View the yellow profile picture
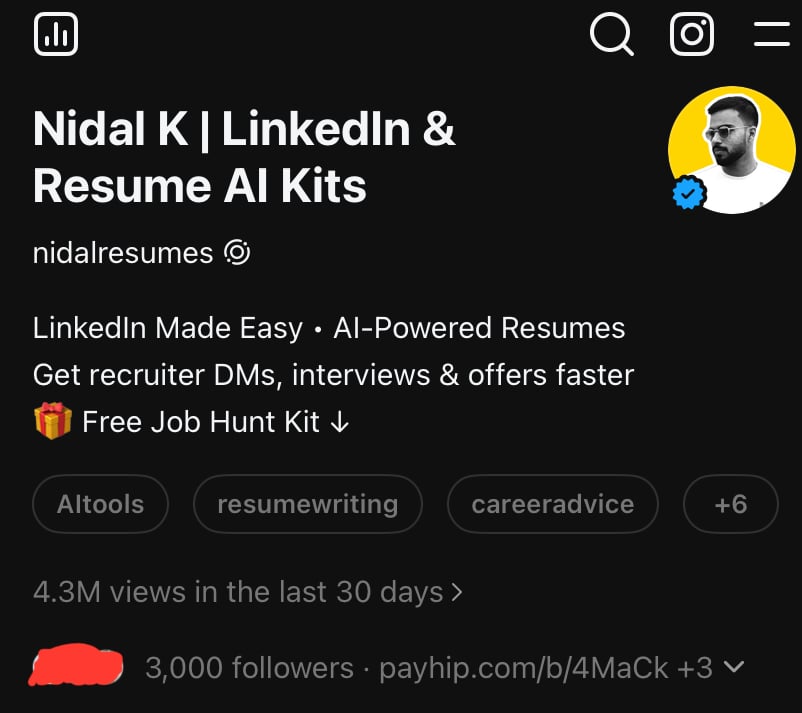The image size is (802, 713). point(731,150)
